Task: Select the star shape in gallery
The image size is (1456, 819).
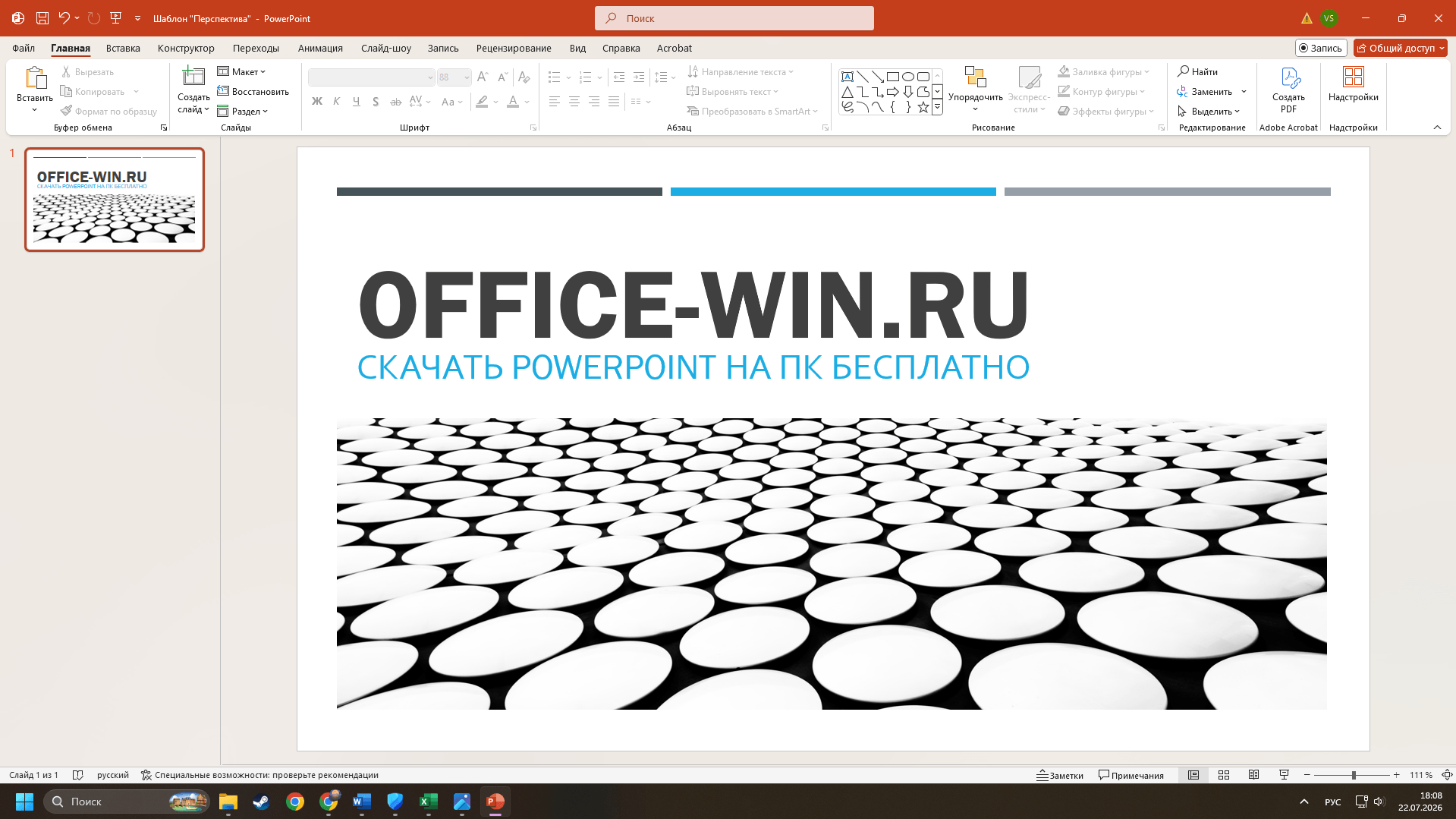Action: (923, 107)
